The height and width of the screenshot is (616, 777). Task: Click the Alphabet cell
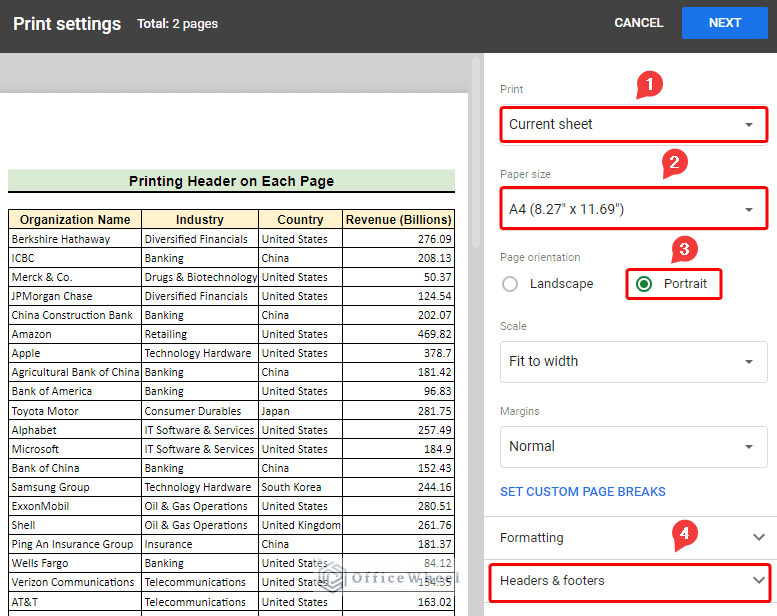pos(75,430)
